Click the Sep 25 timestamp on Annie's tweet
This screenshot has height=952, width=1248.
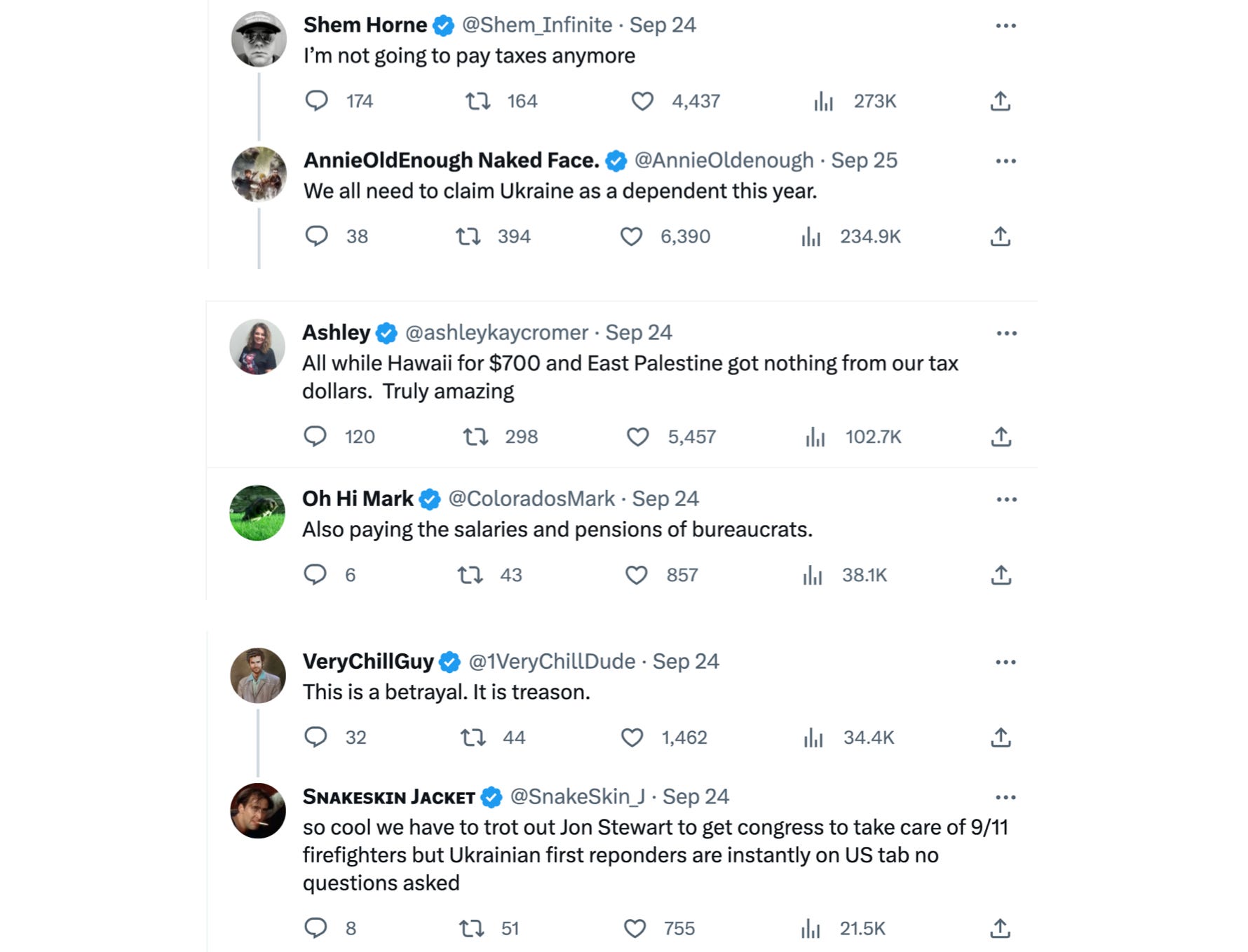click(864, 161)
